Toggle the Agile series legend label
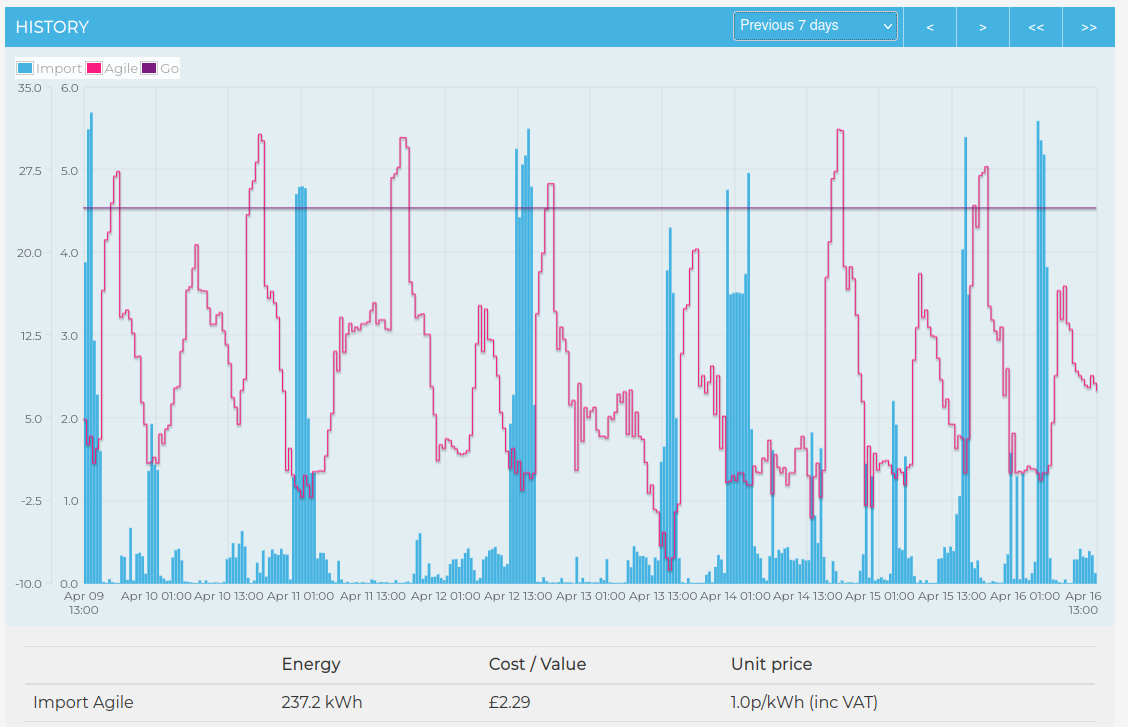Screen dimensions: 1128x727 point(121,69)
